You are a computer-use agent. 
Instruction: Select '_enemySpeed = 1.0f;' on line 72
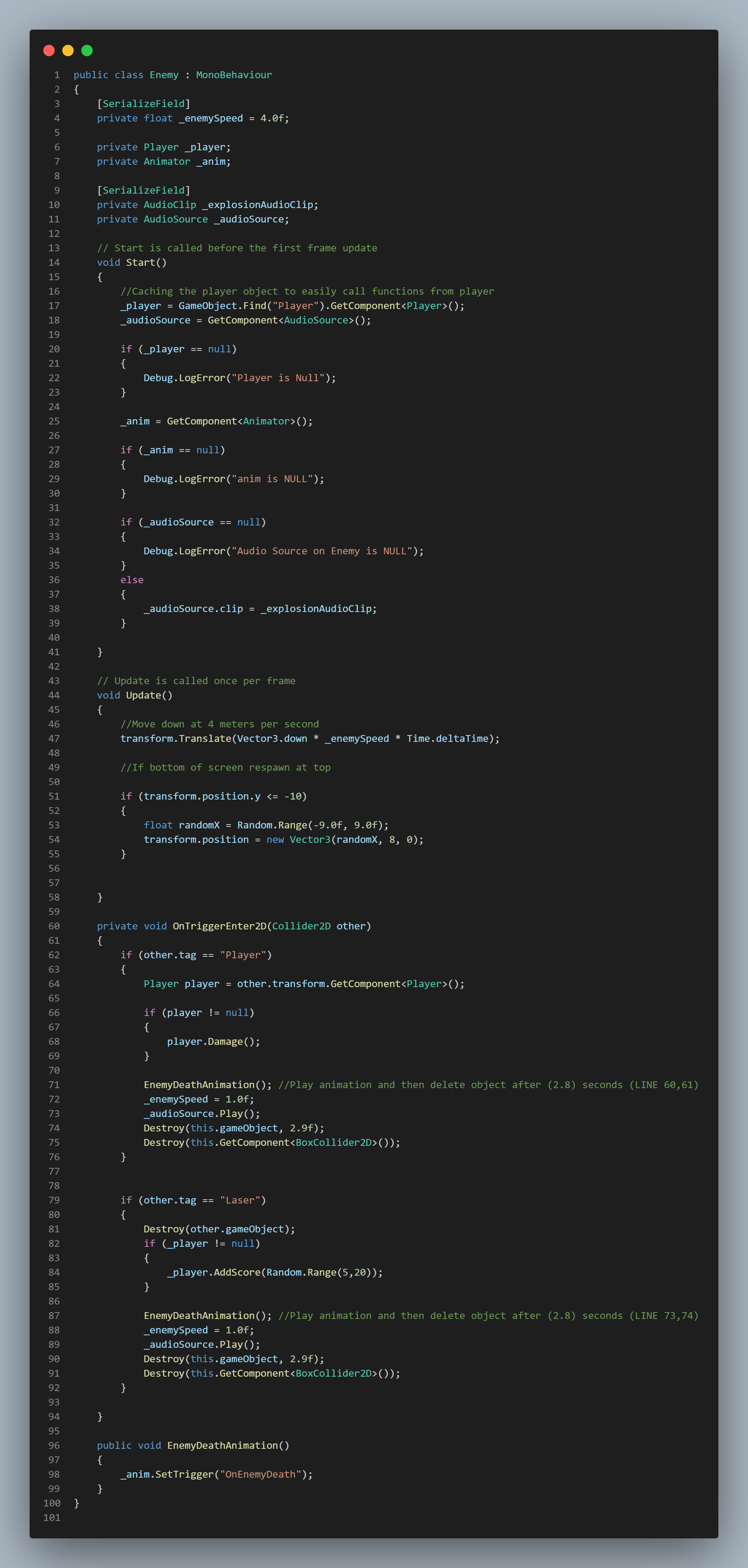(x=199, y=1099)
